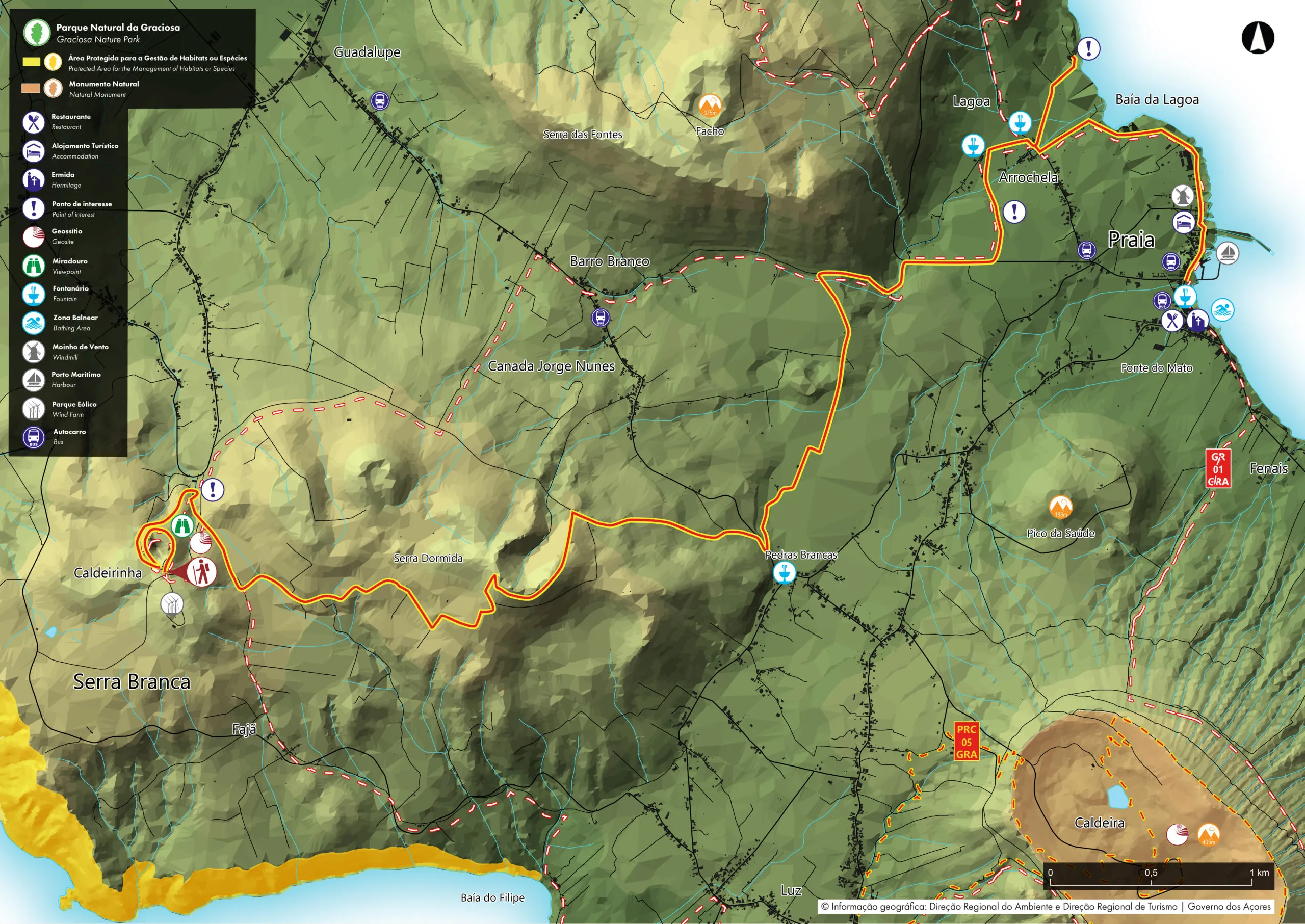Screen dimensions: 1305x924
Task: Click the bus stop icon in Guadalupe
Action: click(380, 101)
